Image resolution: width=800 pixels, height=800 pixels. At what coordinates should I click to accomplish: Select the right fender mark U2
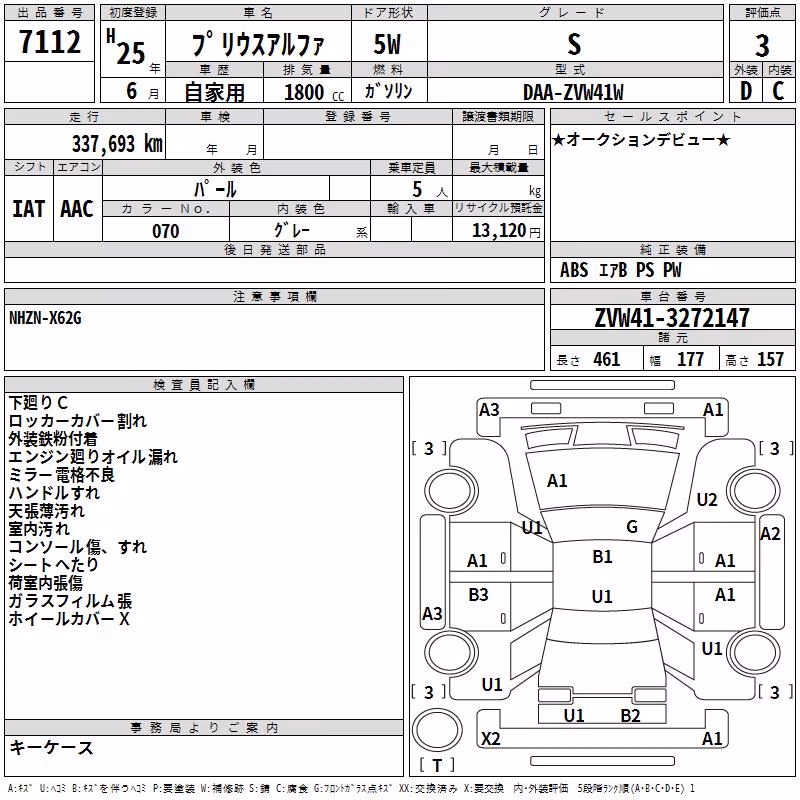pos(707,500)
